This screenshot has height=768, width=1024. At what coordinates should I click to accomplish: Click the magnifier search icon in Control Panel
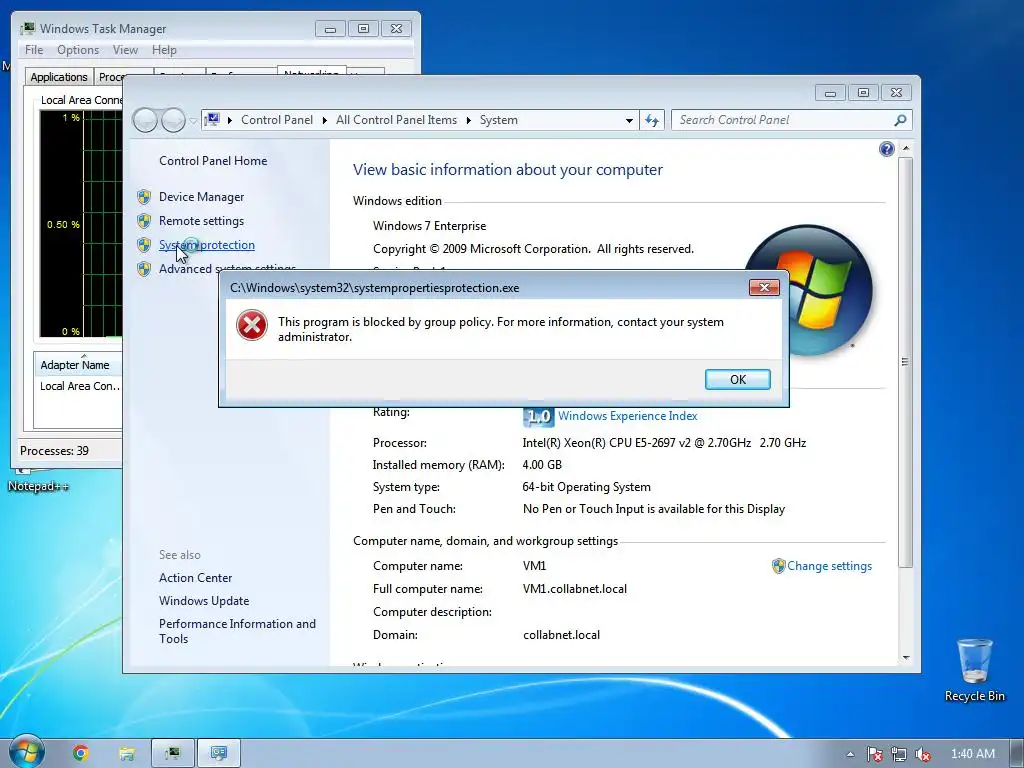[x=901, y=120]
